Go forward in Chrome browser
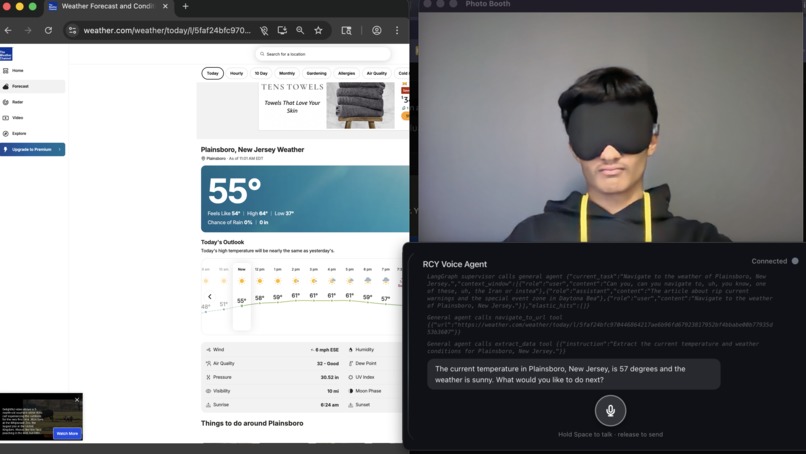806x454 pixels. [x=28, y=30]
